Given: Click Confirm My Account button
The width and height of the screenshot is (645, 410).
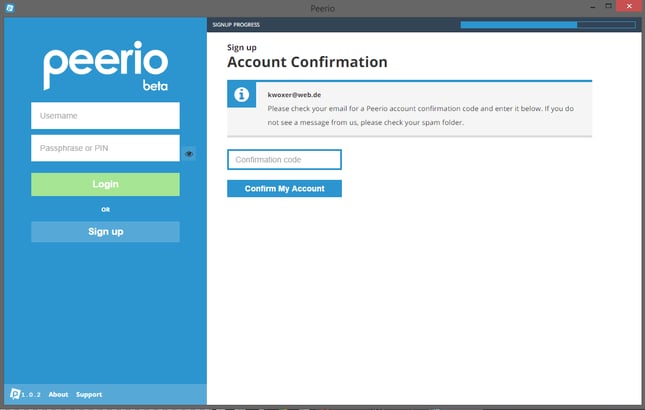Looking at the screenshot, I should [x=284, y=188].
